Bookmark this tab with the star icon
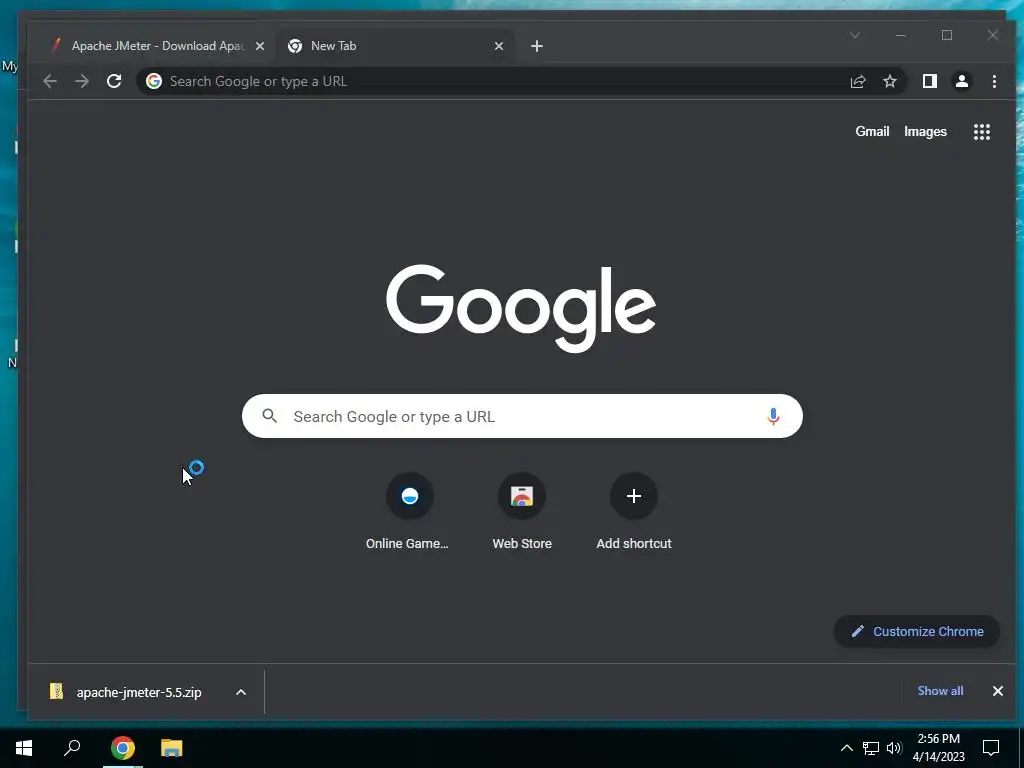Image resolution: width=1024 pixels, height=768 pixels. [889, 81]
